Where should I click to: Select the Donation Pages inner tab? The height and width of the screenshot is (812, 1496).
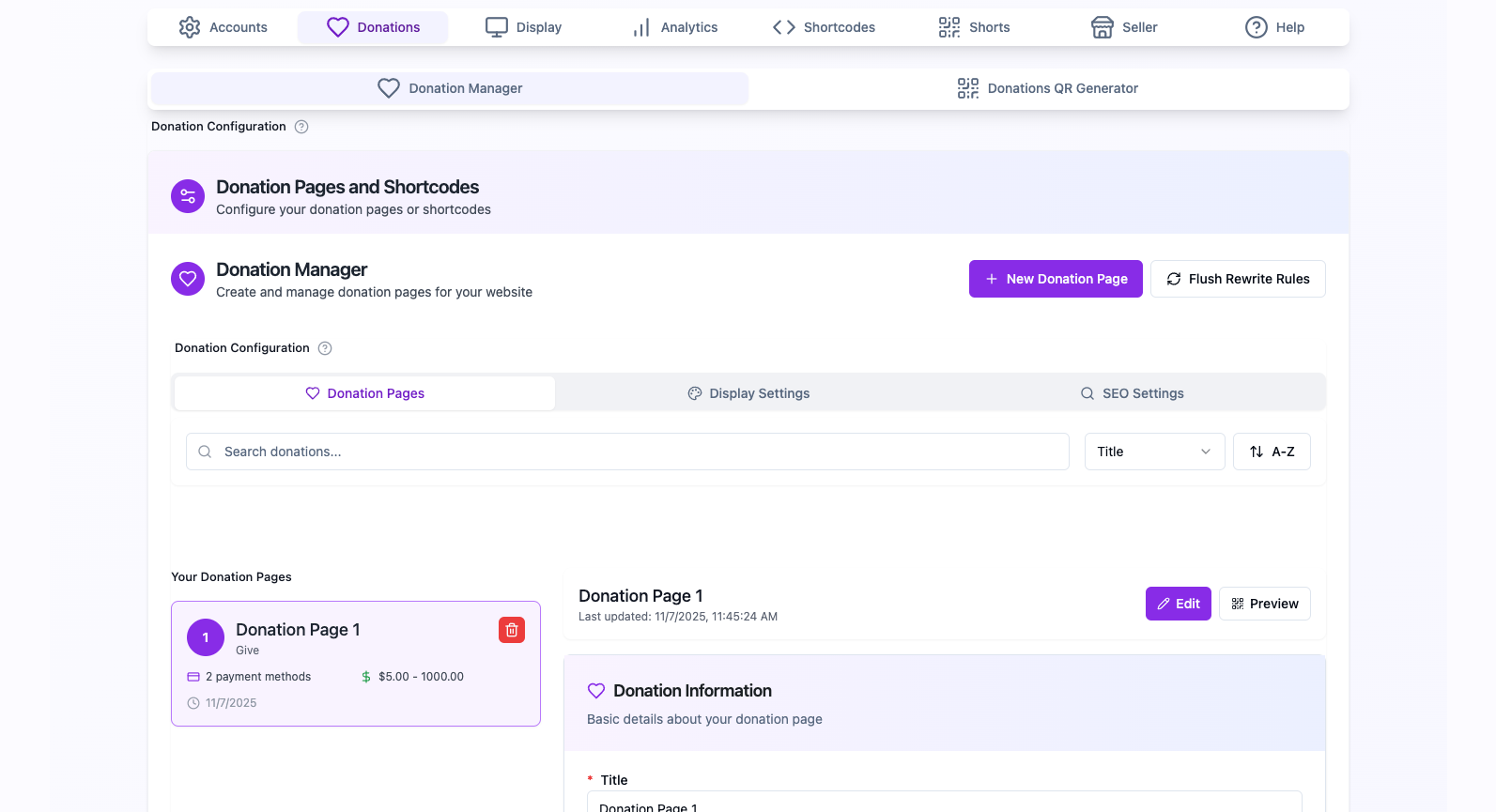pos(364,393)
